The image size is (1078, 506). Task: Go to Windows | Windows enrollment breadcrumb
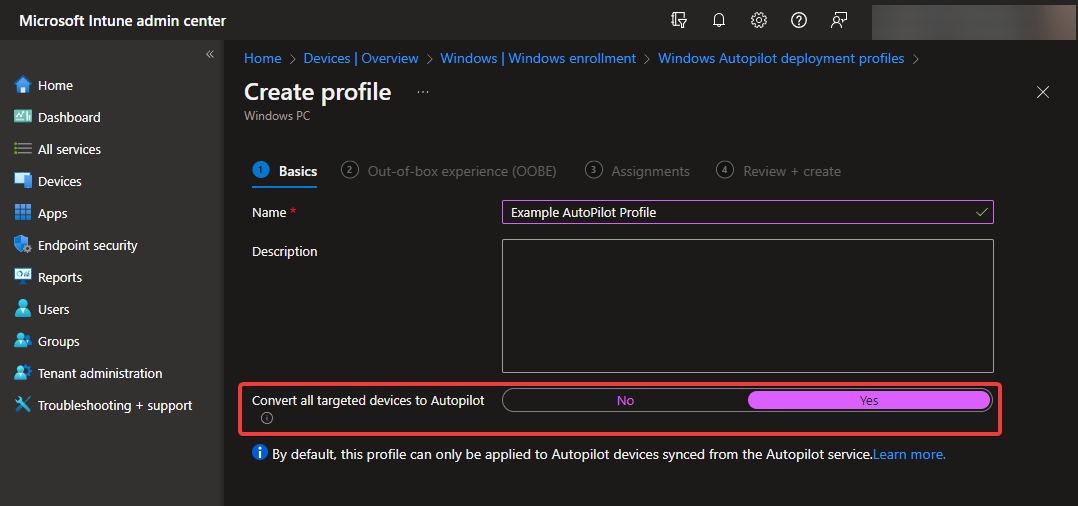pyautogui.click(x=538, y=58)
